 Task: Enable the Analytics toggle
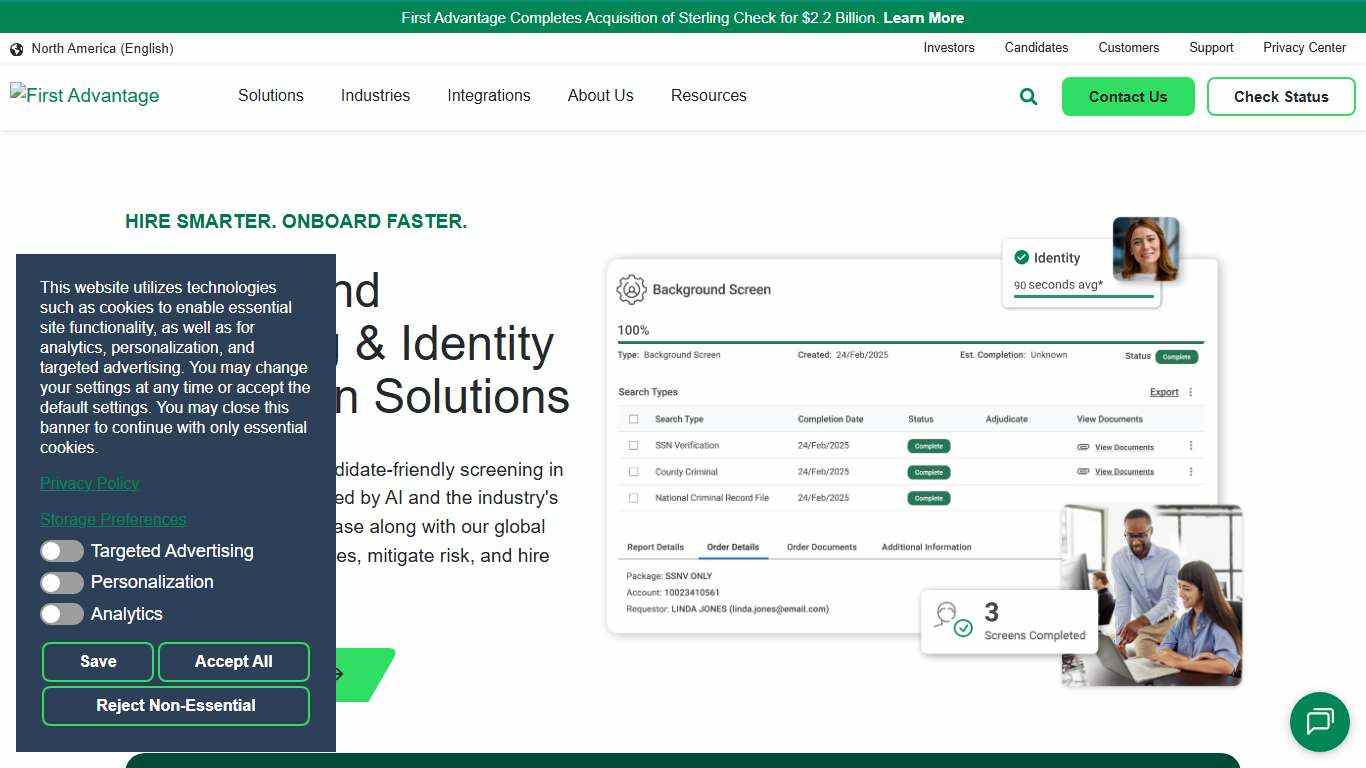point(62,614)
